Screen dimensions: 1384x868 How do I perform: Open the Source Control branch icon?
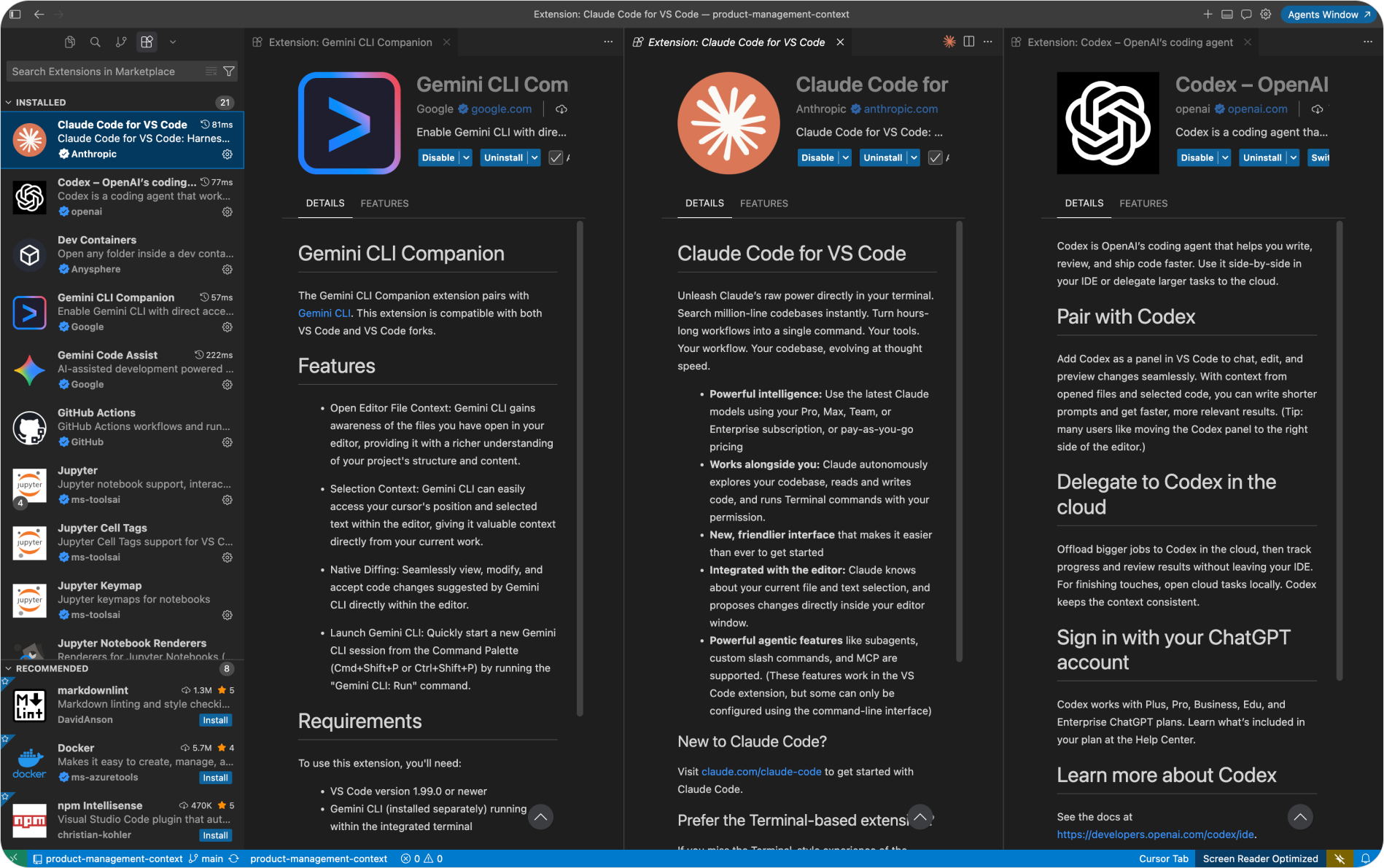click(121, 42)
